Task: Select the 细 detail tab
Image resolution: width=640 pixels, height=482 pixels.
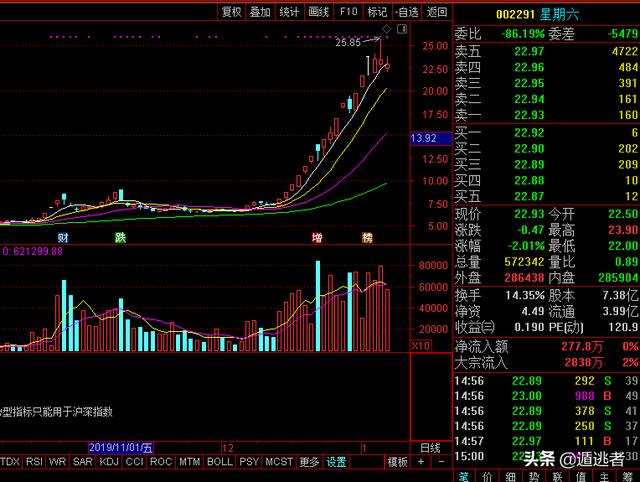Action: point(511,477)
